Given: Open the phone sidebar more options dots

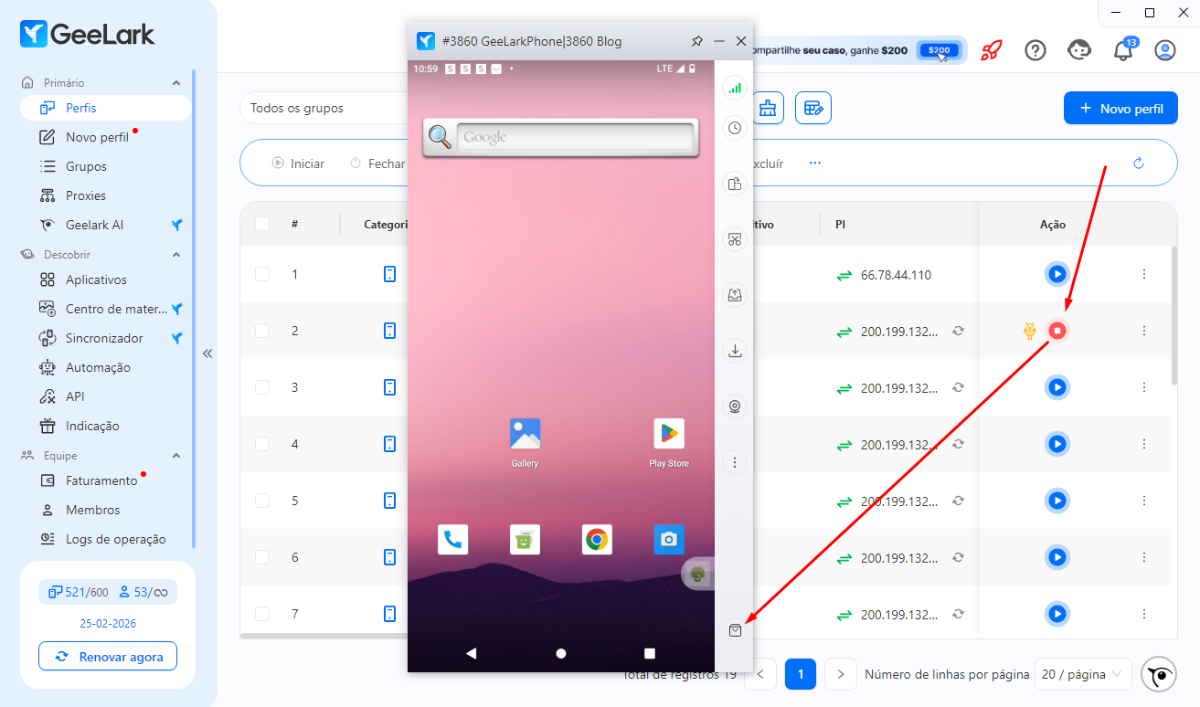Looking at the screenshot, I should [x=735, y=463].
